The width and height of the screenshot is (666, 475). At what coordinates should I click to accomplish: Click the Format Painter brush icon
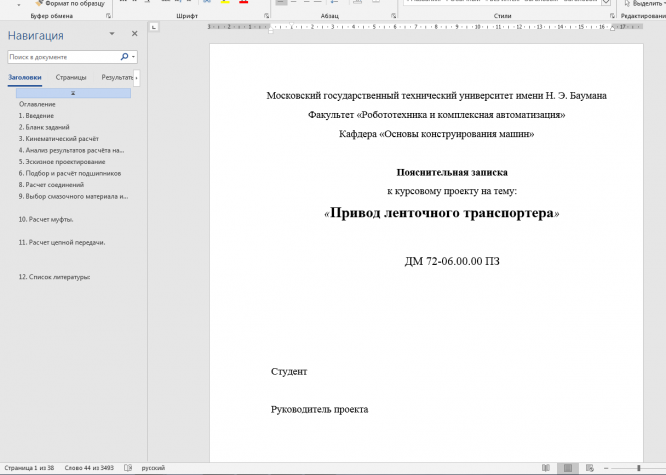tap(38, 4)
